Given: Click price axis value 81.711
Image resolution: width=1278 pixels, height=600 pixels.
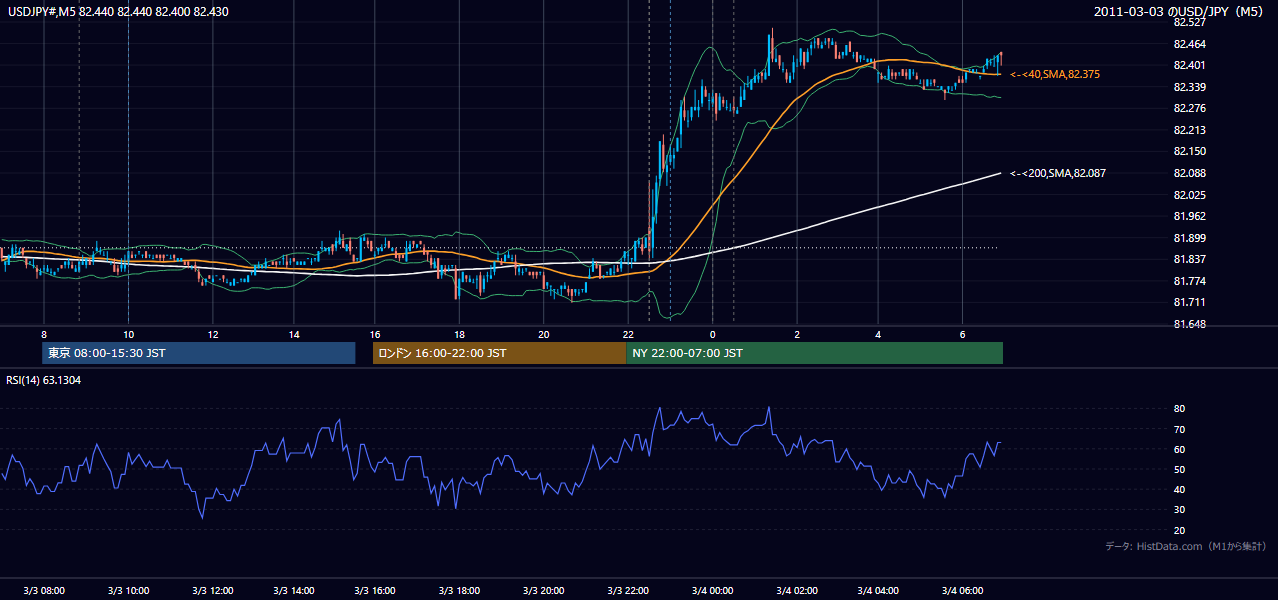Looking at the screenshot, I should point(1190,302).
